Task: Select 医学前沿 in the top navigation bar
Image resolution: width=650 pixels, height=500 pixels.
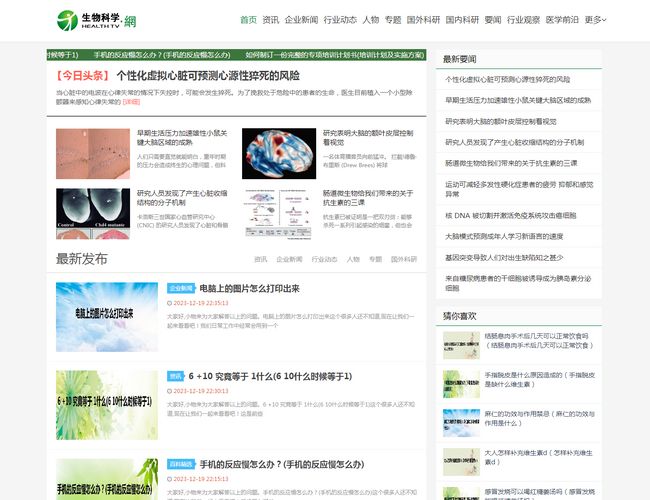Action: click(562, 19)
